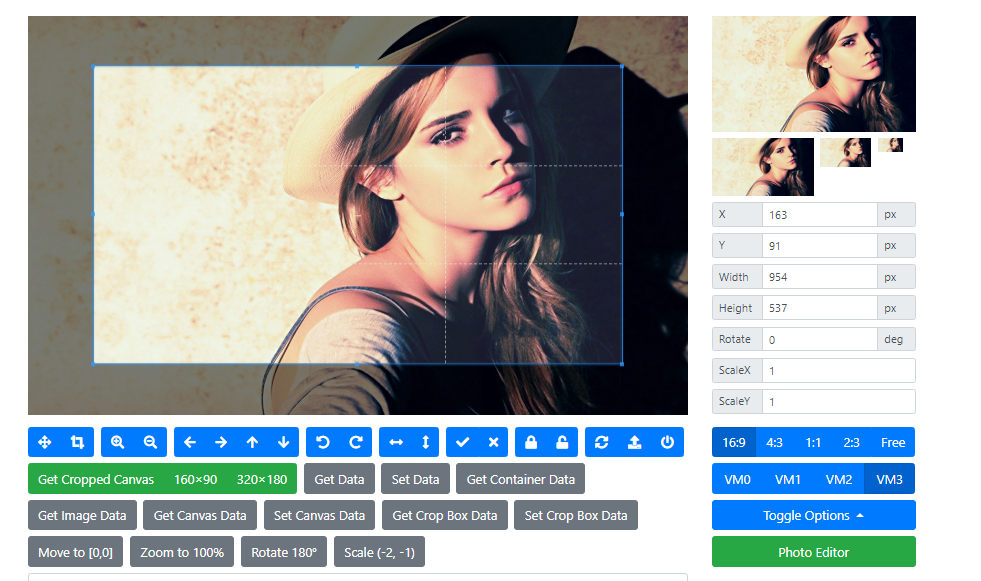Switch to view mode VM0

738,479
